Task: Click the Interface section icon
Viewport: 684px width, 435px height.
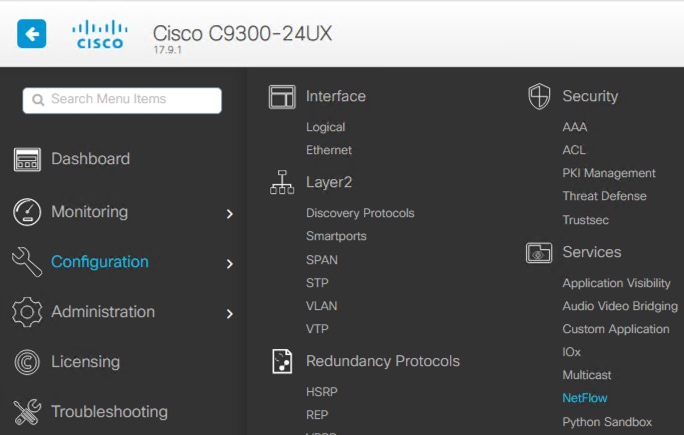Action: (282, 96)
